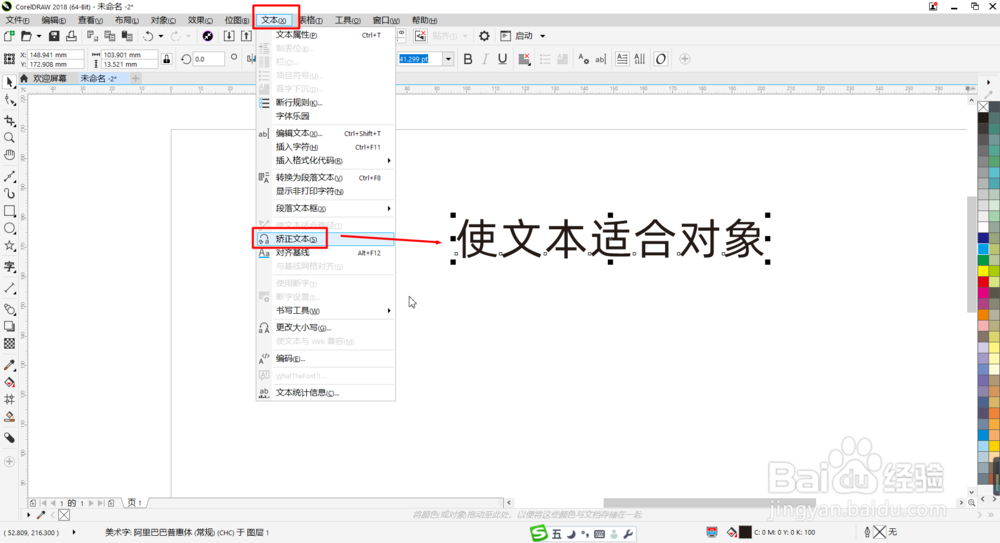Choose 矫正文本 menu item
The image size is (1000, 543).
click(x=325, y=239)
